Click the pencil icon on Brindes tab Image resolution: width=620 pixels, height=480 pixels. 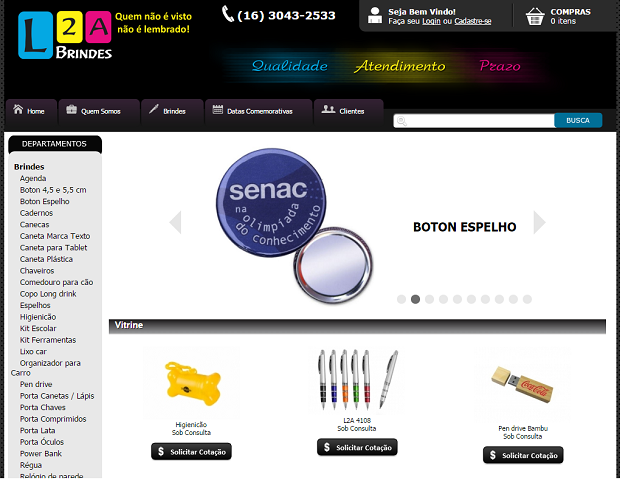pos(154,109)
